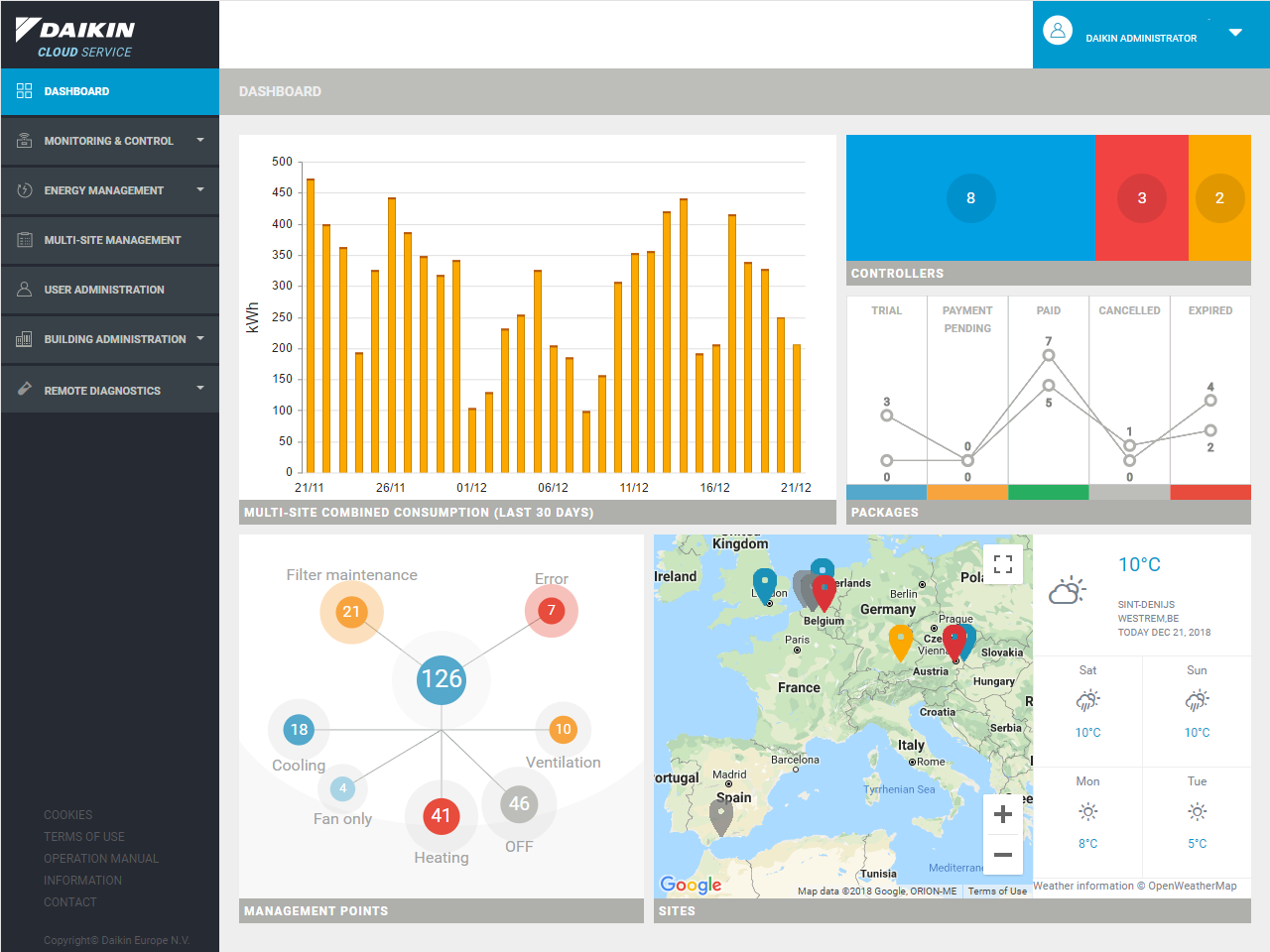
Task: Click the gray map pin in Spain
Action: click(x=721, y=816)
